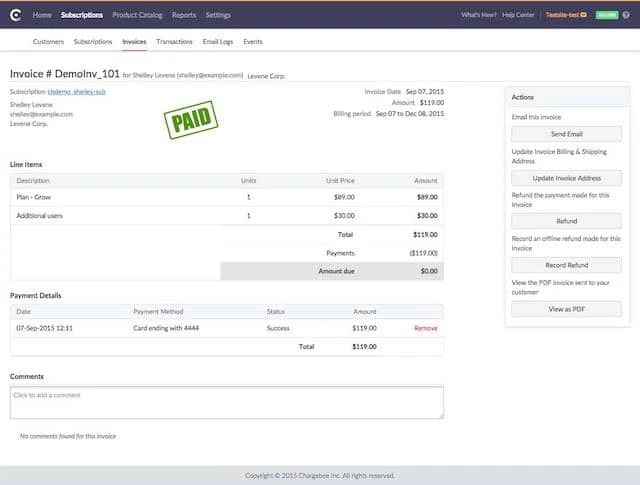Click the Chargebee logo icon
Image resolution: width=640 pixels, height=485 pixels.
coord(16,15)
